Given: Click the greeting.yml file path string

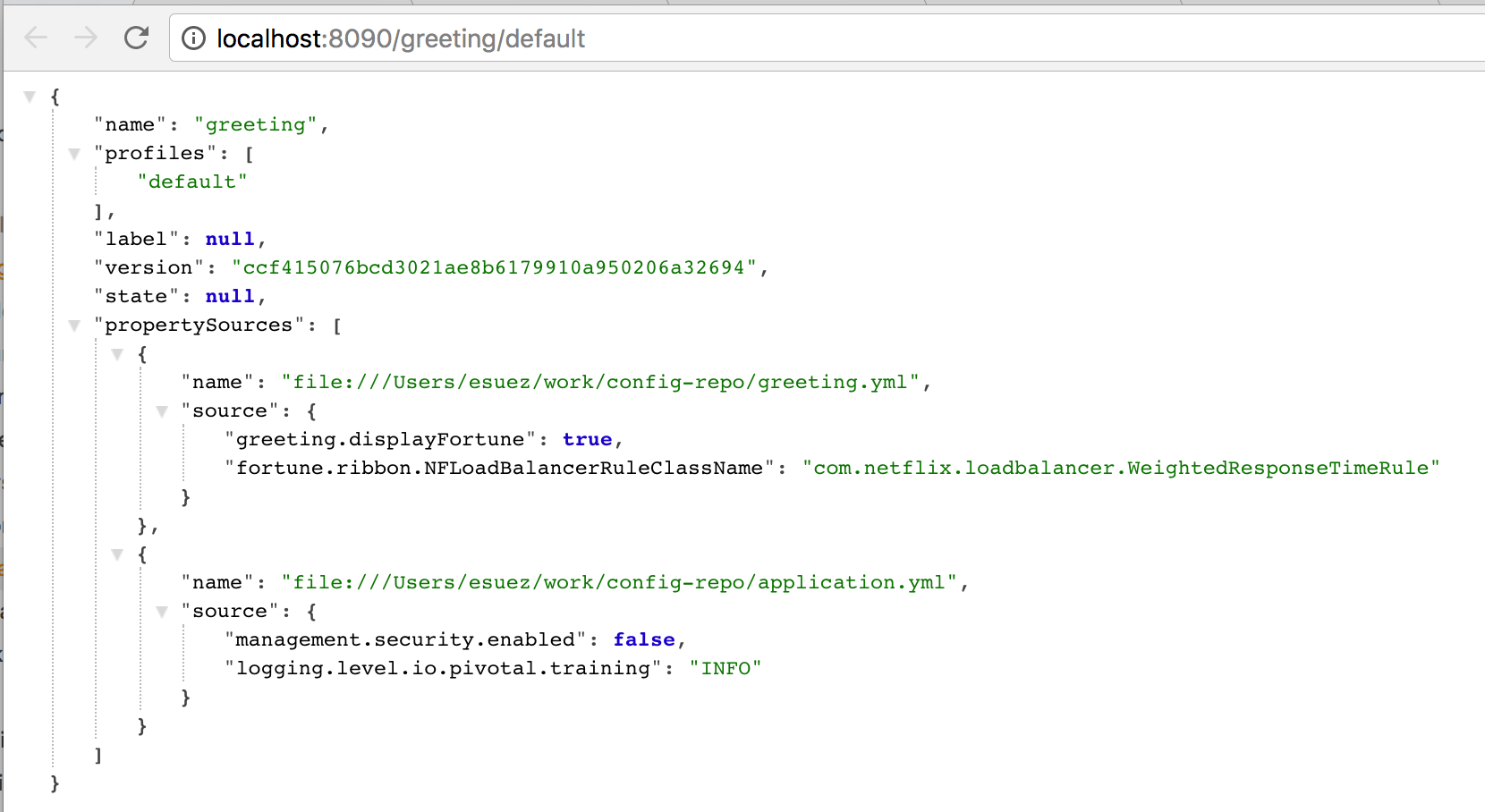Looking at the screenshot, I should click(601, 382).
